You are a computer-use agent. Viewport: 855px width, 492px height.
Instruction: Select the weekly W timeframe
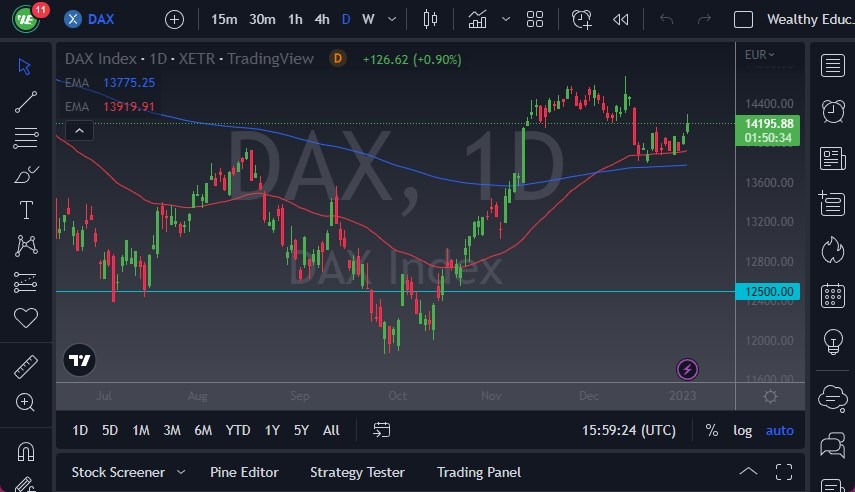(x=368, y=20)
